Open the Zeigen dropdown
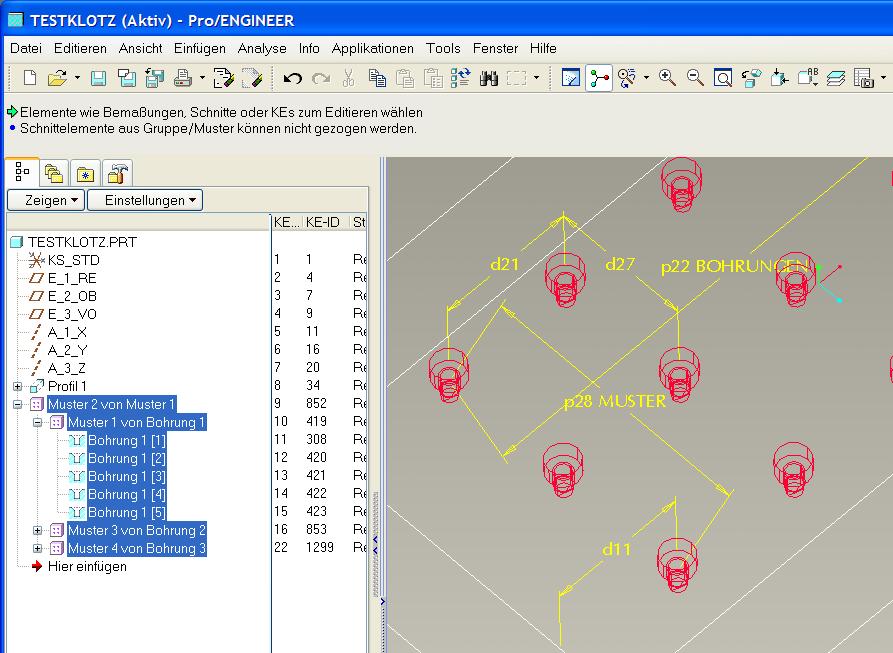 pos(46,200)
